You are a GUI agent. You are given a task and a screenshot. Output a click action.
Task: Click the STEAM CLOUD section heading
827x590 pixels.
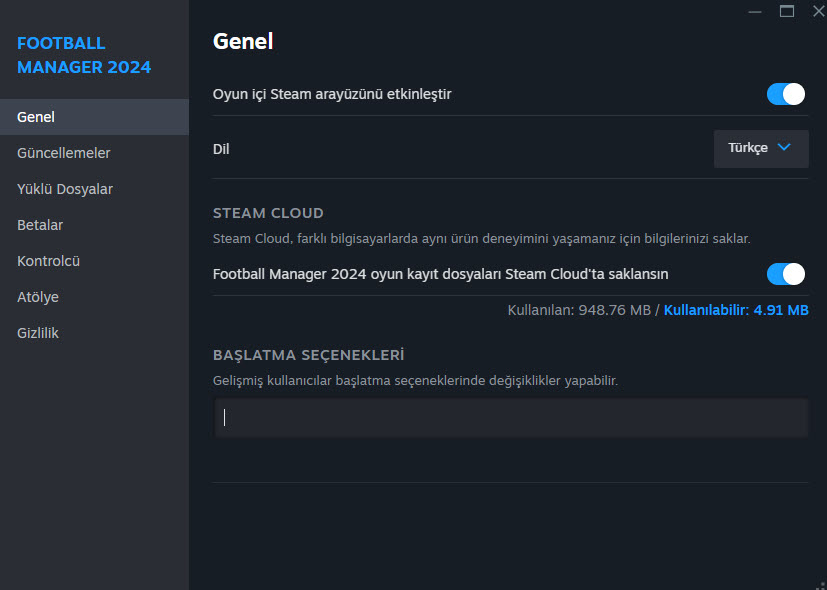click(268, 213)
